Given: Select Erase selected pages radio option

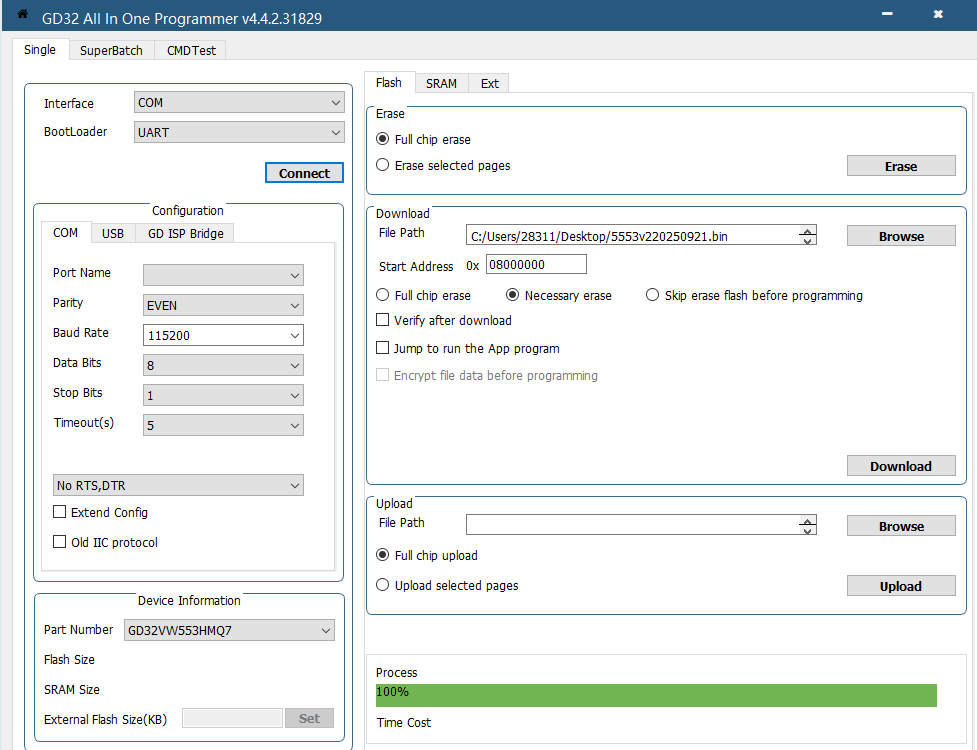Looking at the screenshot, I should [x=383, y=164].
